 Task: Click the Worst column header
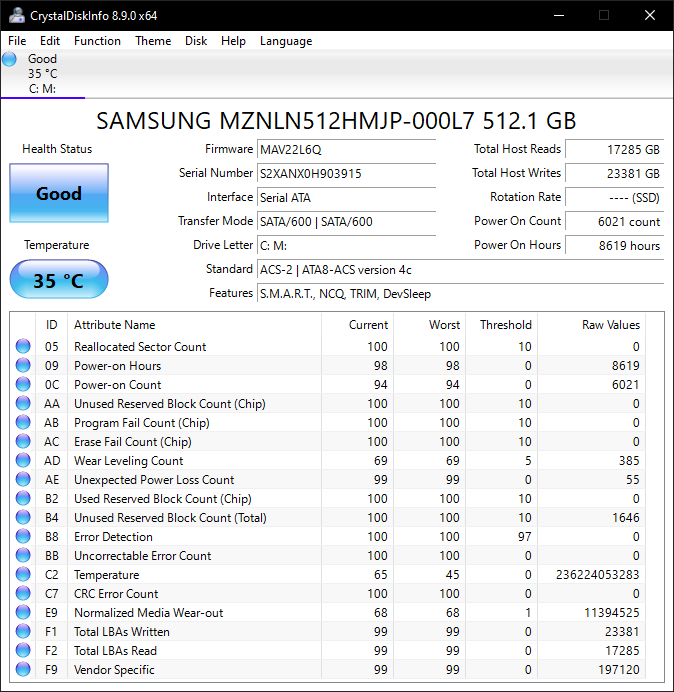point(429,325)
